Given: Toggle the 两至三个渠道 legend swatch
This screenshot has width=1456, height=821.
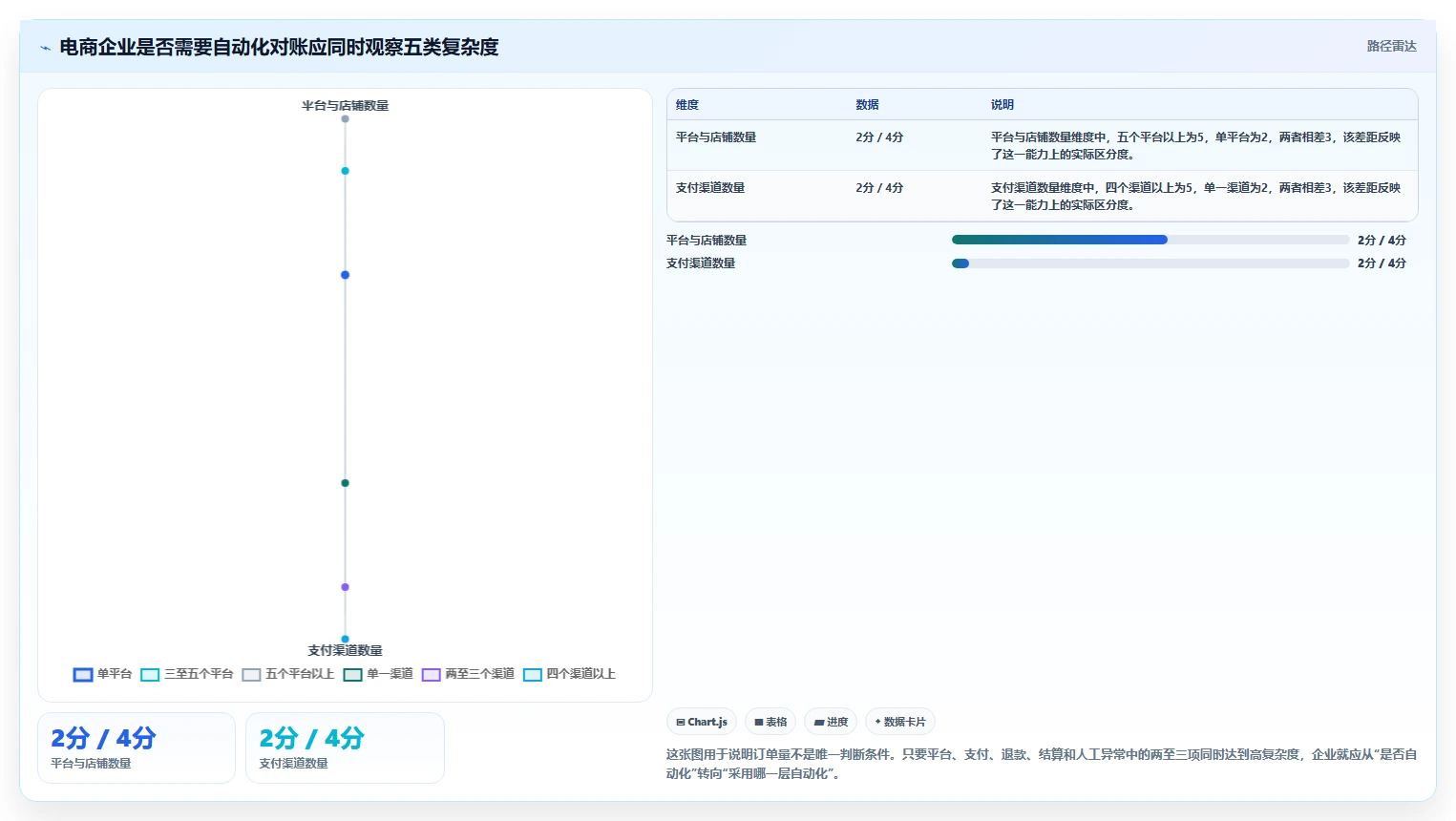Looking at the screenshot, I should pyautogui.click(x=431, y=675).
